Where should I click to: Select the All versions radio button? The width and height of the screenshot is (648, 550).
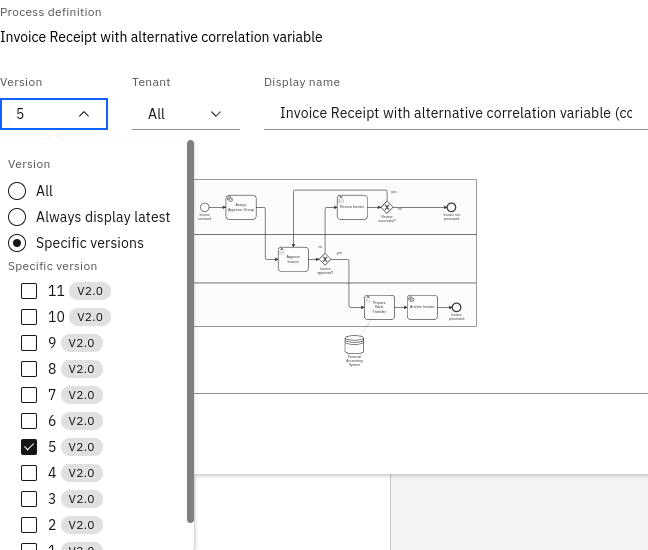tap(17, 191)
